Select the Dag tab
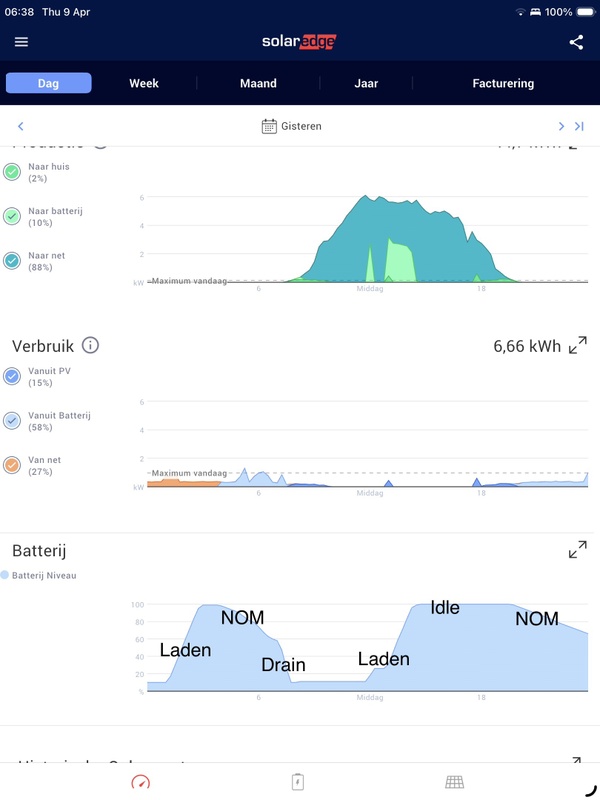Screen dimensions: 600x800 point(48,83)
